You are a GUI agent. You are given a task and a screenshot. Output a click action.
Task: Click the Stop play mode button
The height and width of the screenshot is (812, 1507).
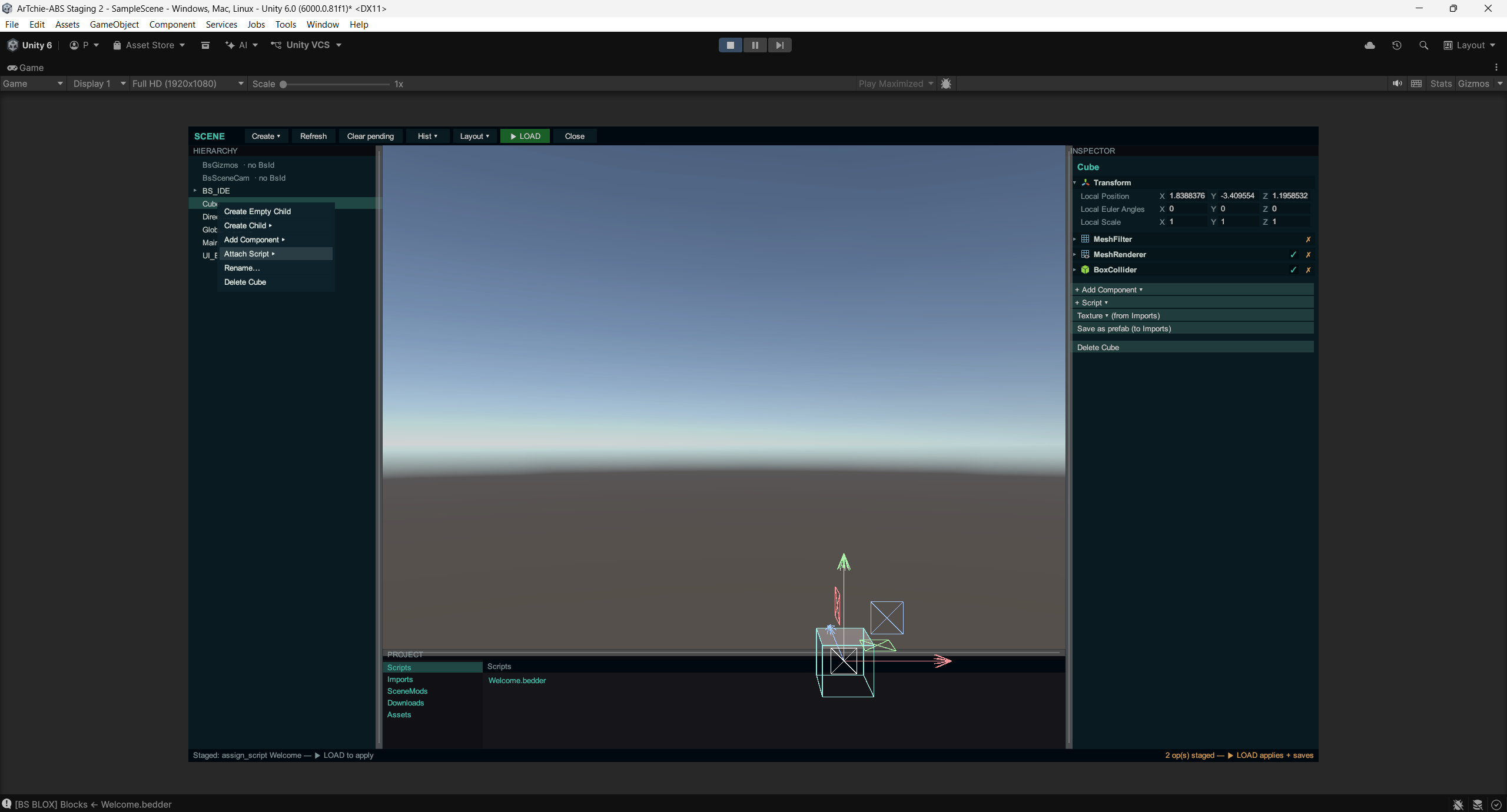(731, 45)
